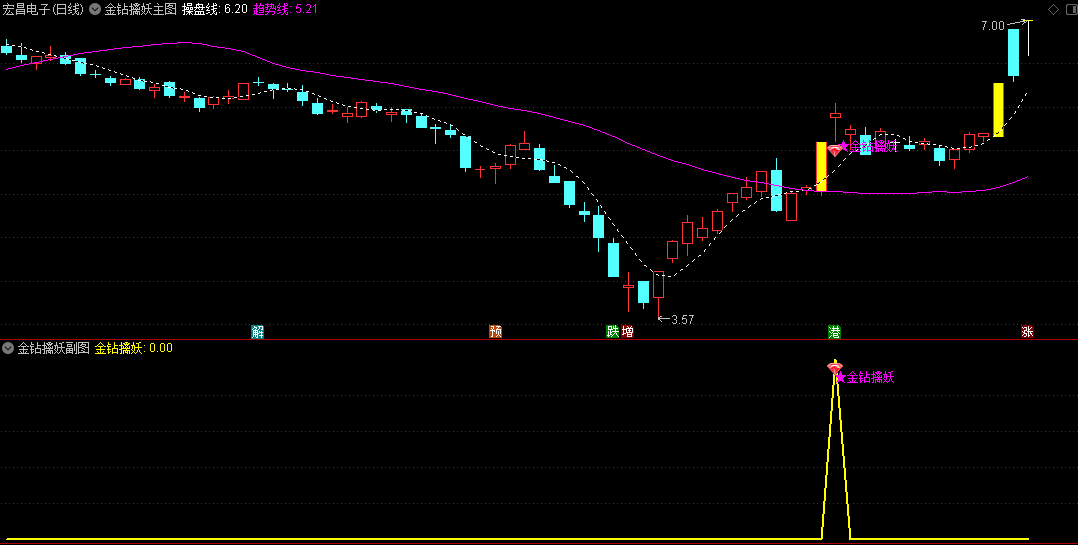
Task: Click the 金钻擒妖主图 indicator name
Action: click(x=140, y=10)
